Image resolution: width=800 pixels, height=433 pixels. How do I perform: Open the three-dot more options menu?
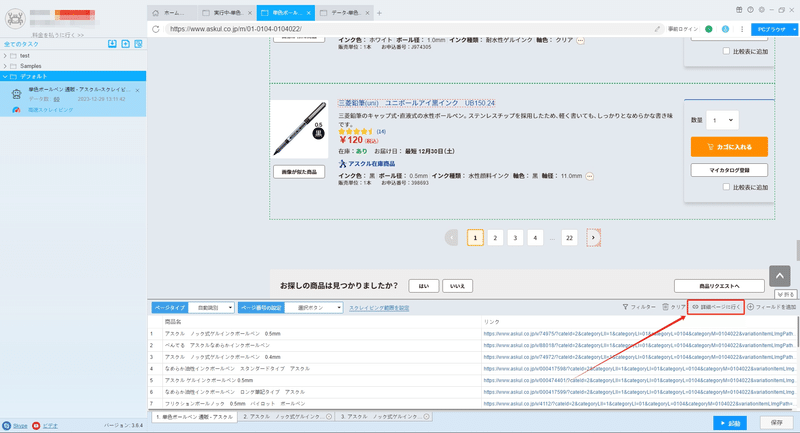pos(742,29)
